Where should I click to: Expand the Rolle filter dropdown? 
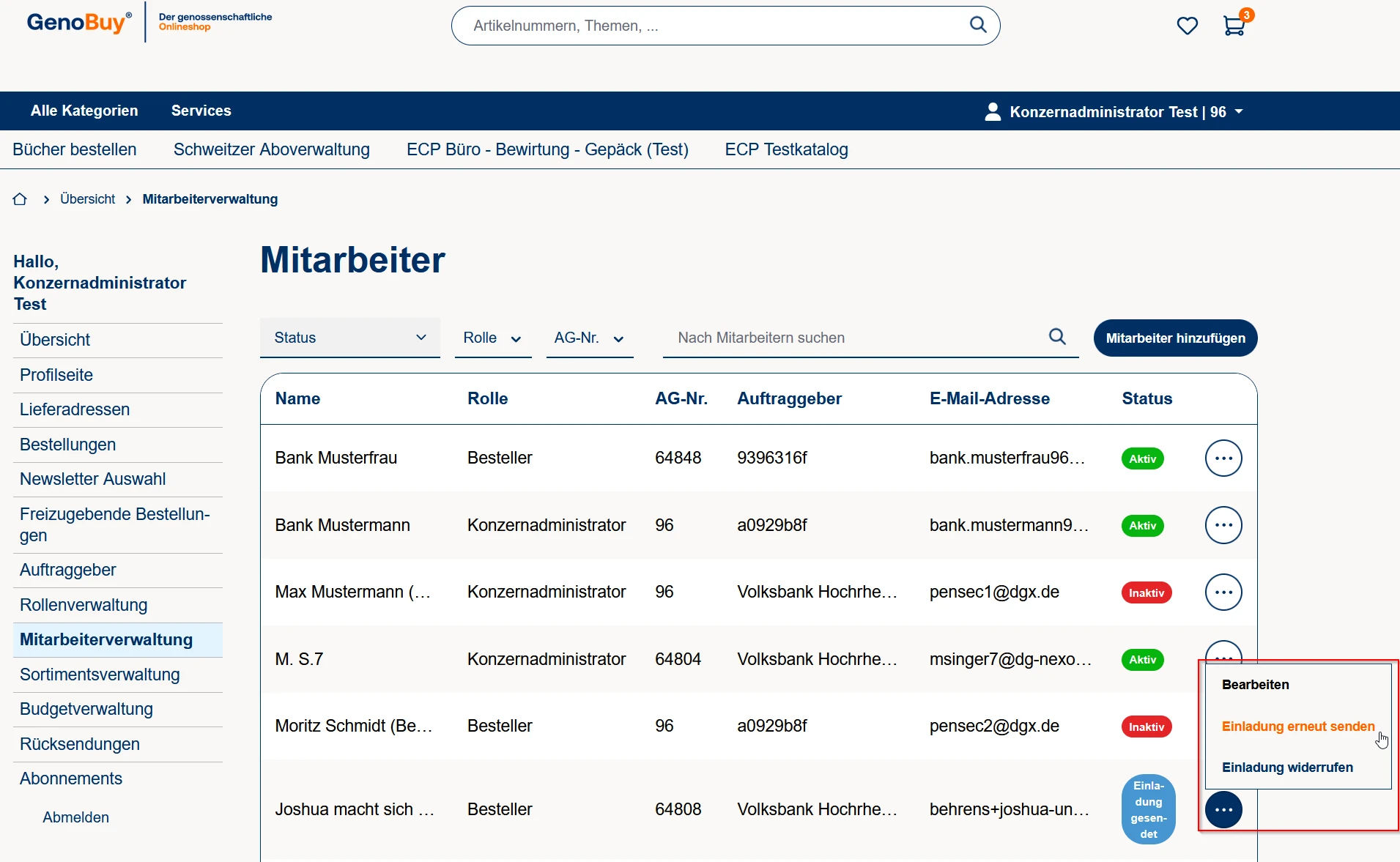[492, 338]
